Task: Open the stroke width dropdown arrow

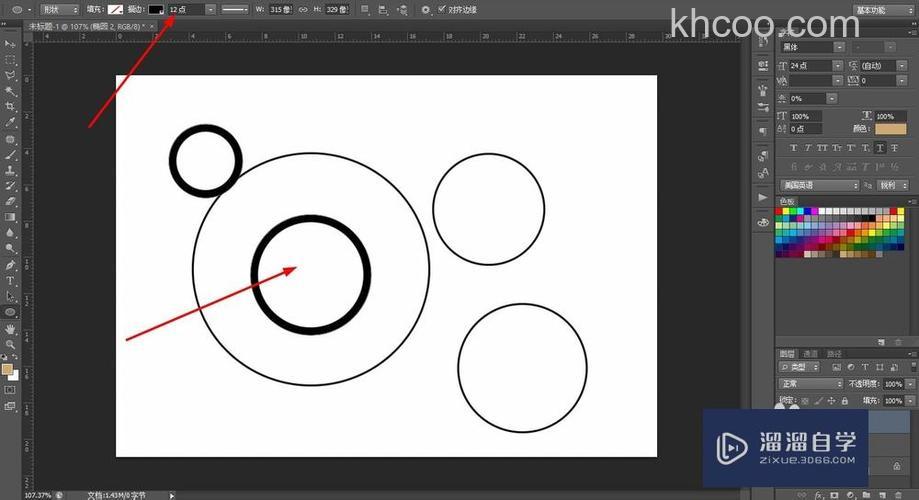Action: pos(210,9)
